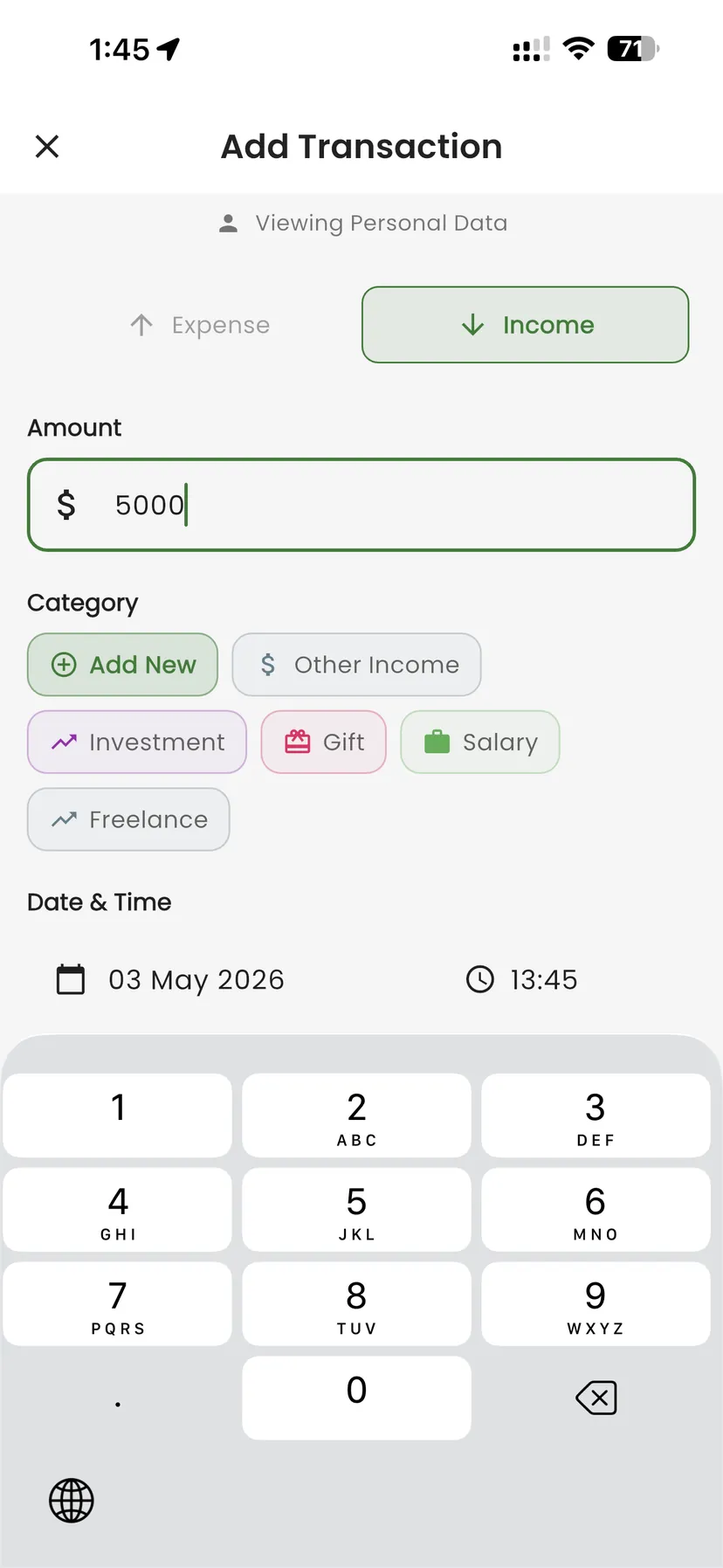Add New category button
Viewport: 723px width, 1568px height.
coord(122,665)
